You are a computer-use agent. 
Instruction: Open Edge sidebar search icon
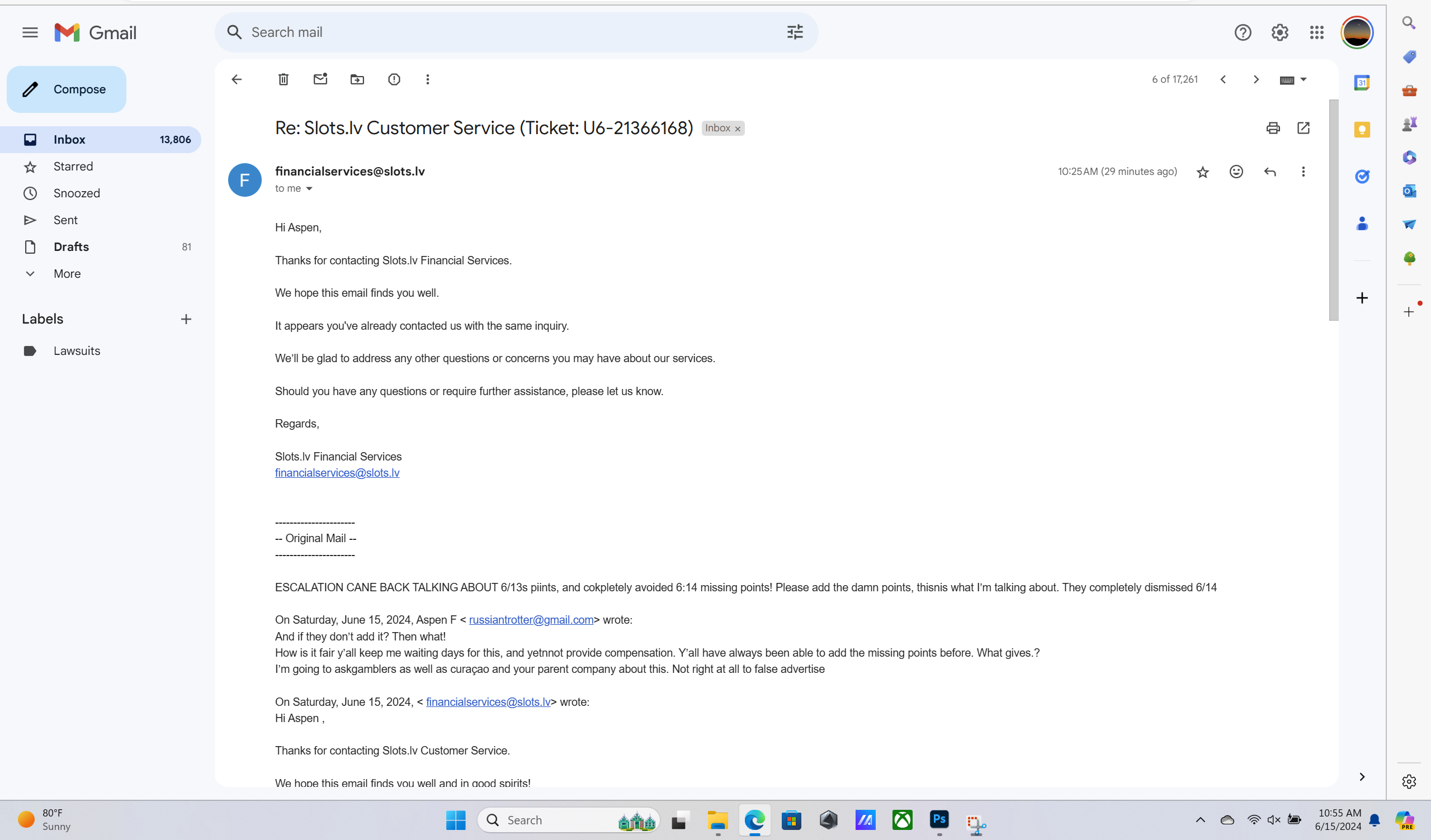point(1408,23)
